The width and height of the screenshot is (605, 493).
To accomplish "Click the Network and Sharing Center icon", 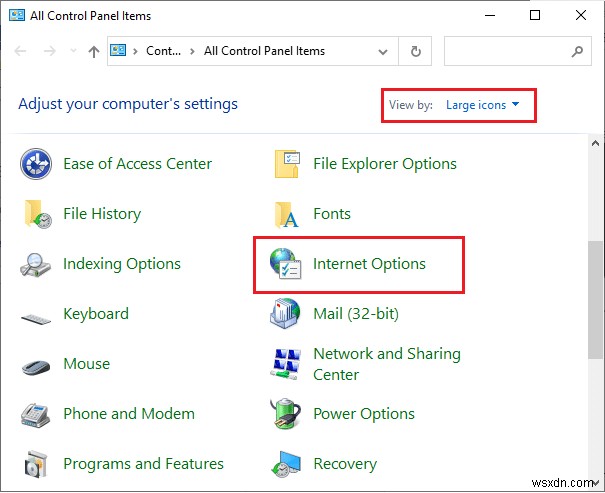I will pyautogui.click(x=287, y=364).
